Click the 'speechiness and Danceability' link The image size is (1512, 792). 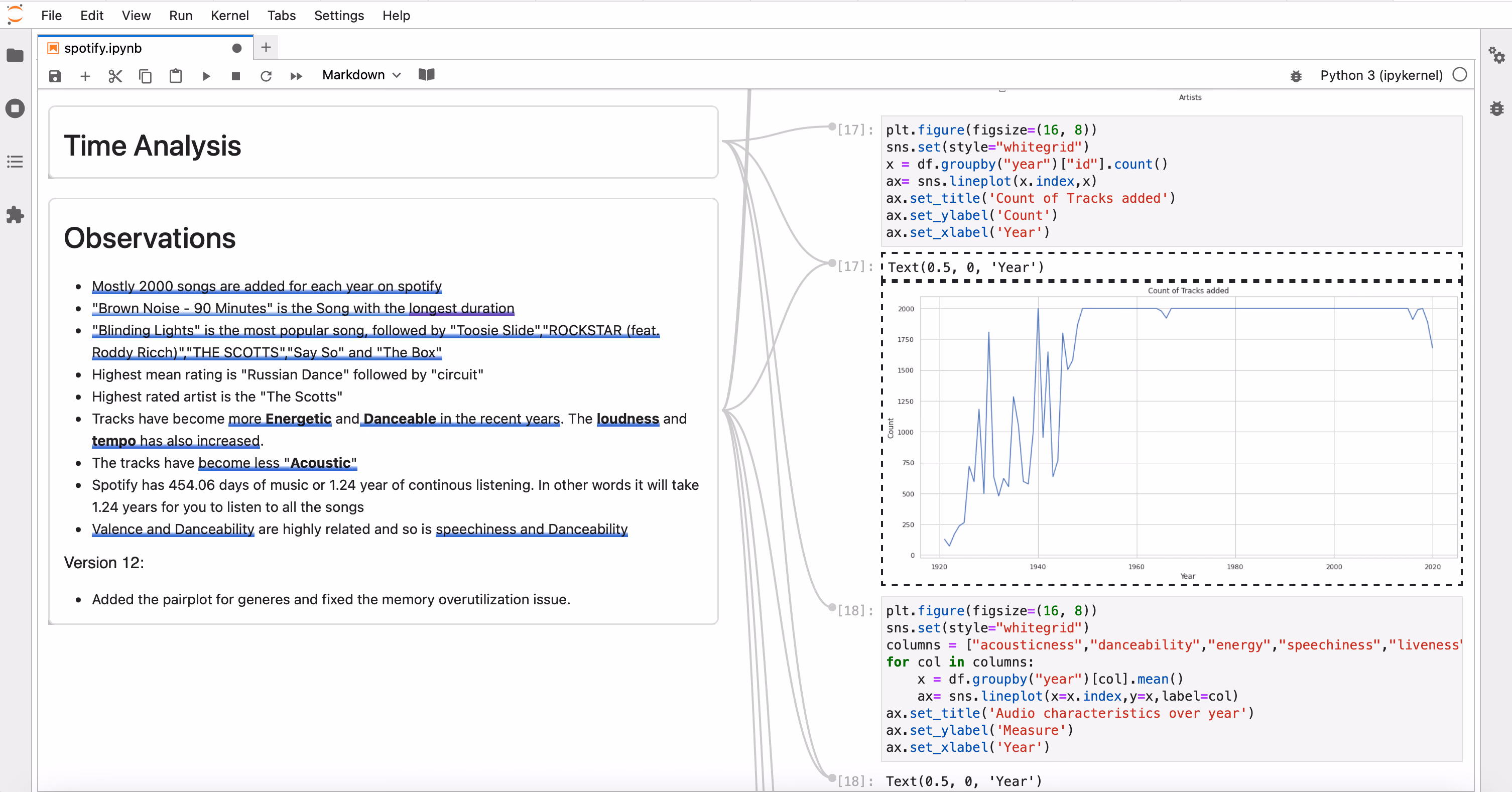click(532, 529)
